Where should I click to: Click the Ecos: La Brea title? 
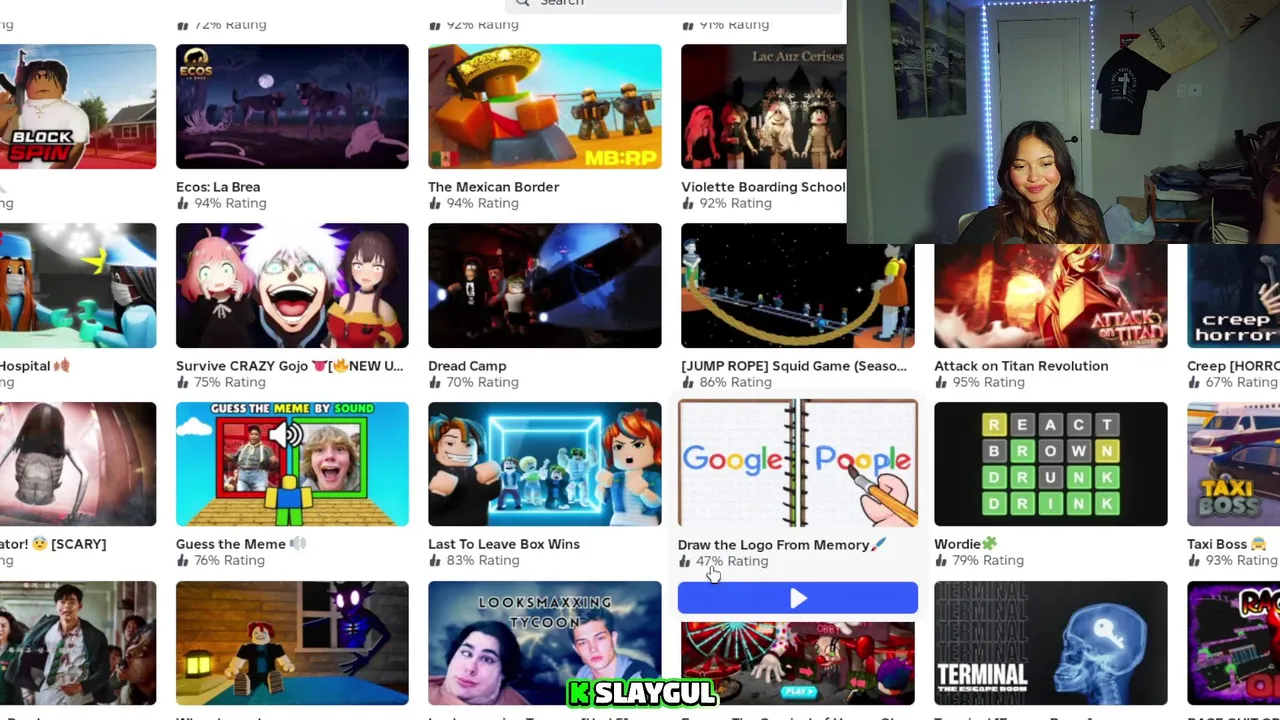(218, 187)
